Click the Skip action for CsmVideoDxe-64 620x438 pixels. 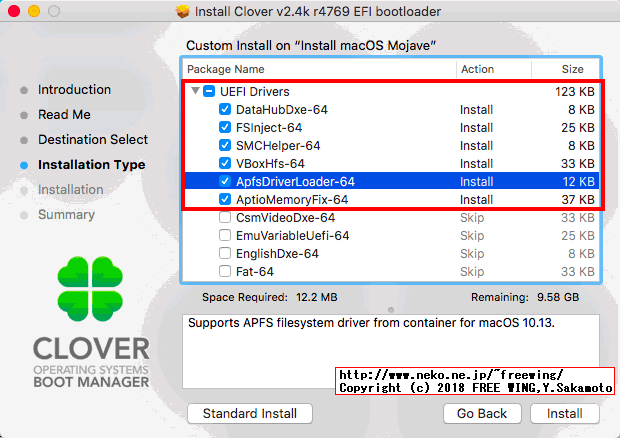point(472,218)
